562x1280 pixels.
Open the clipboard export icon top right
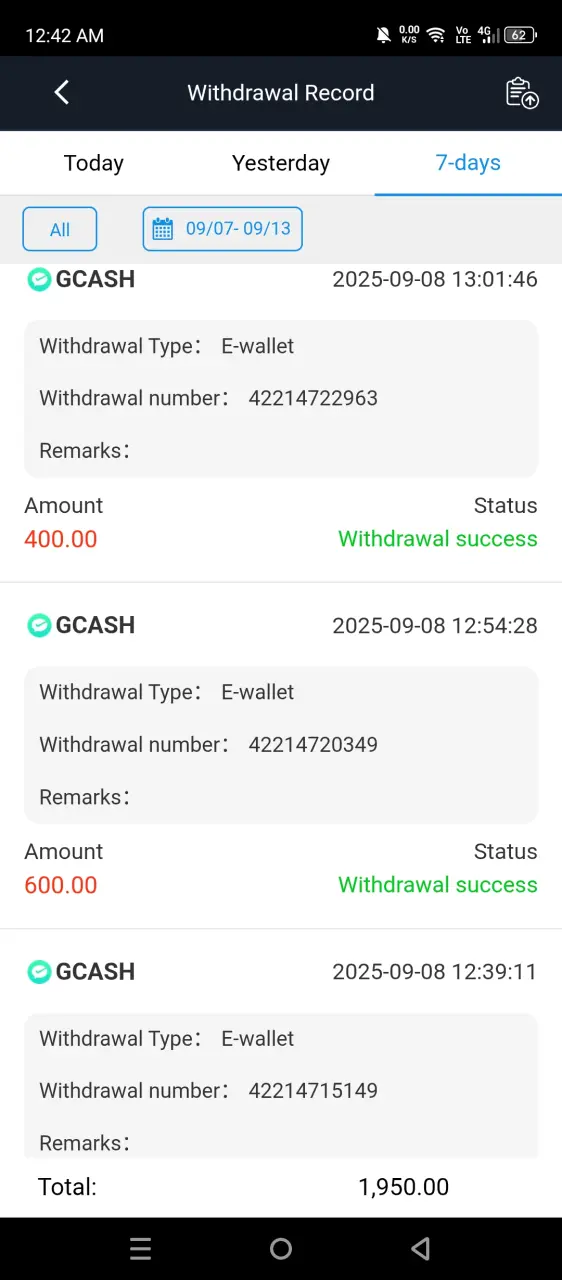click(522, 93)
